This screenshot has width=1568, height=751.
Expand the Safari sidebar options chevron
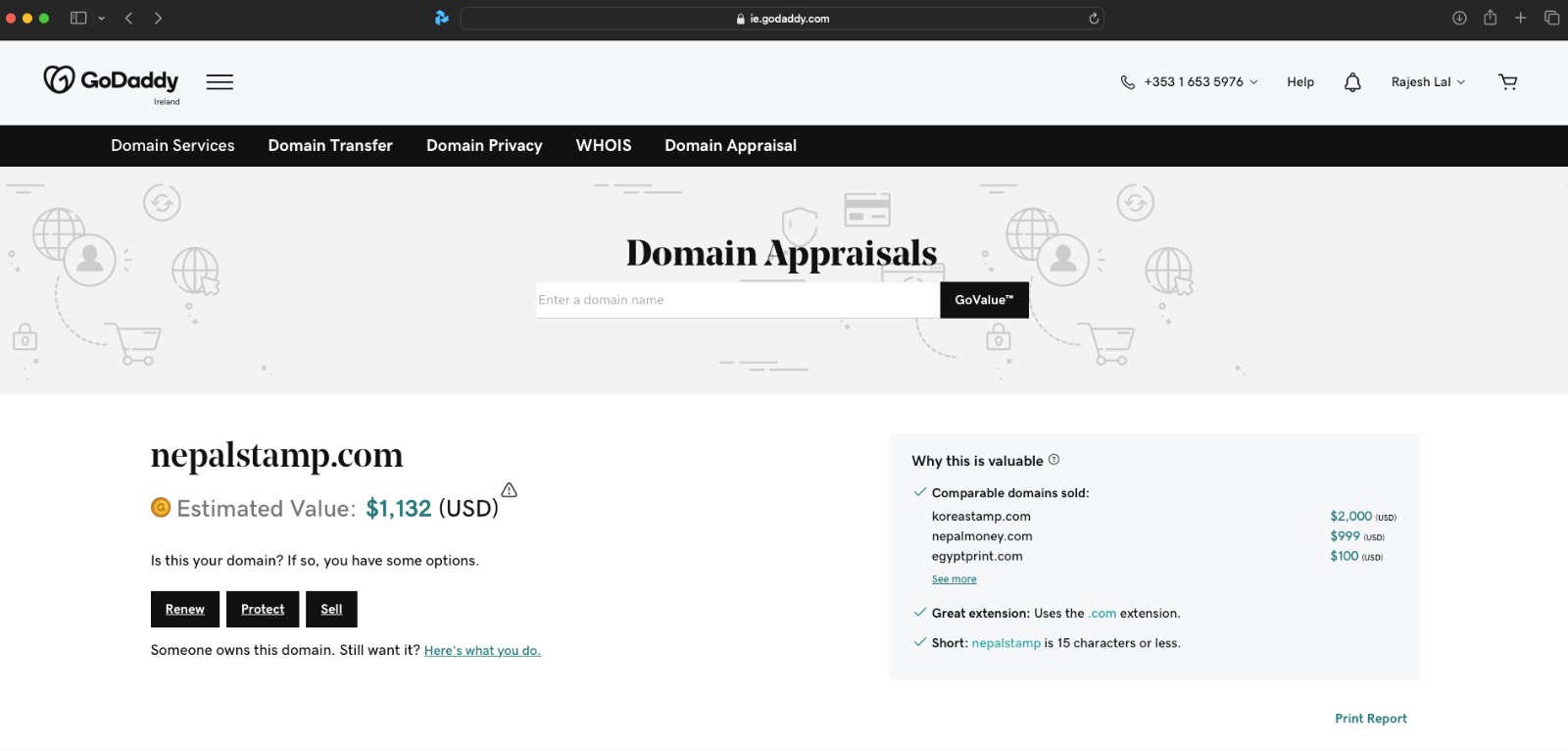(x=102, y=18)
